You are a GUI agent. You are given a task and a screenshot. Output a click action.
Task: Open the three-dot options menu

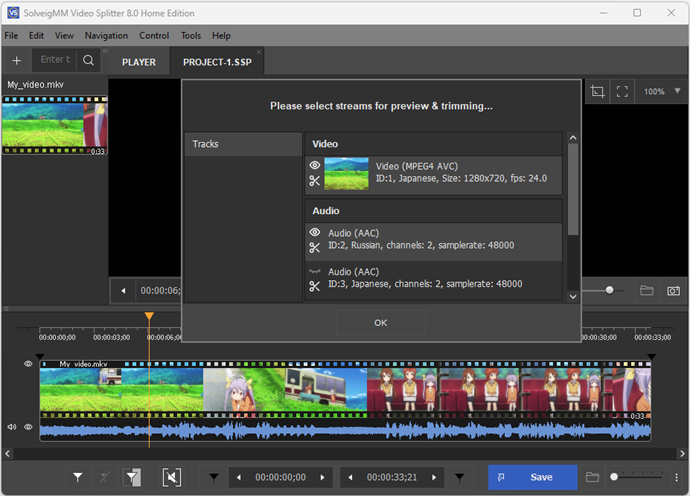pos(676,477)
